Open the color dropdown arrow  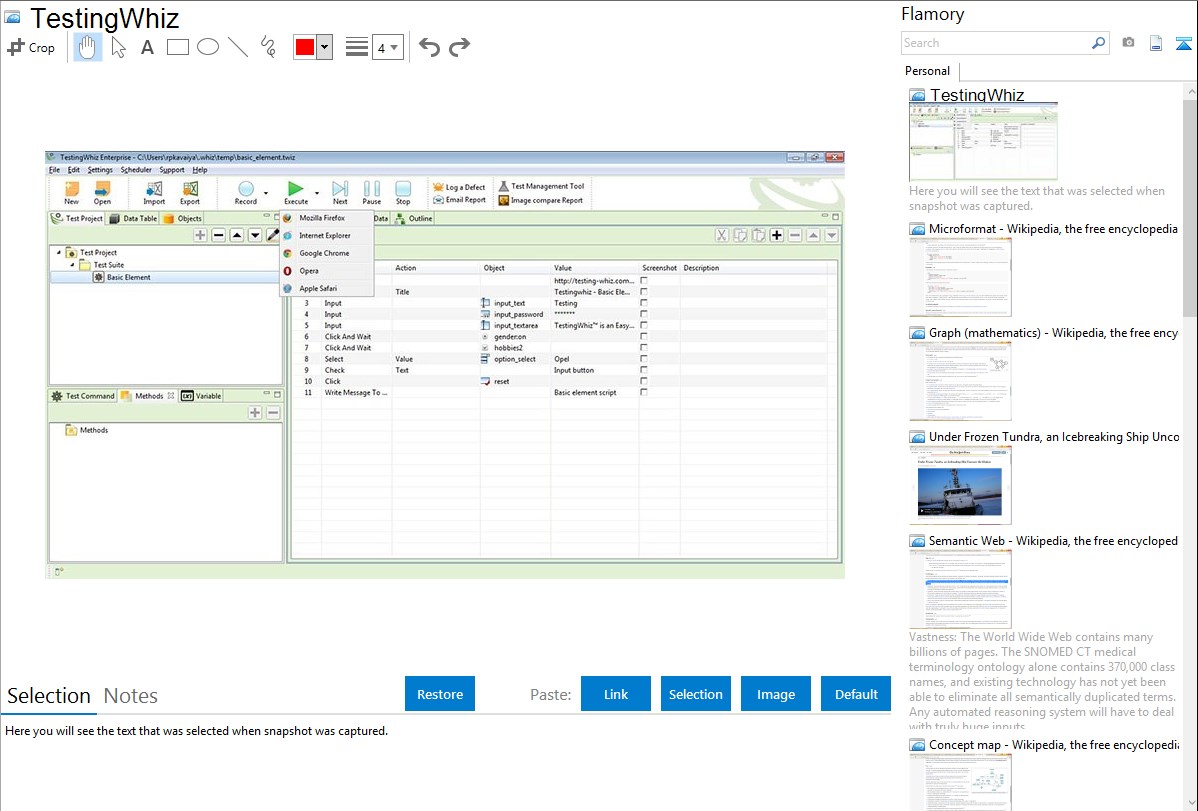click(x=324, y=47)
